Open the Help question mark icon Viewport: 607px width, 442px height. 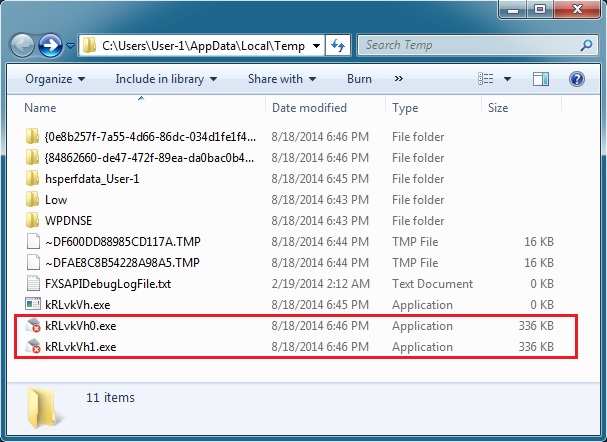pos(577,79)
